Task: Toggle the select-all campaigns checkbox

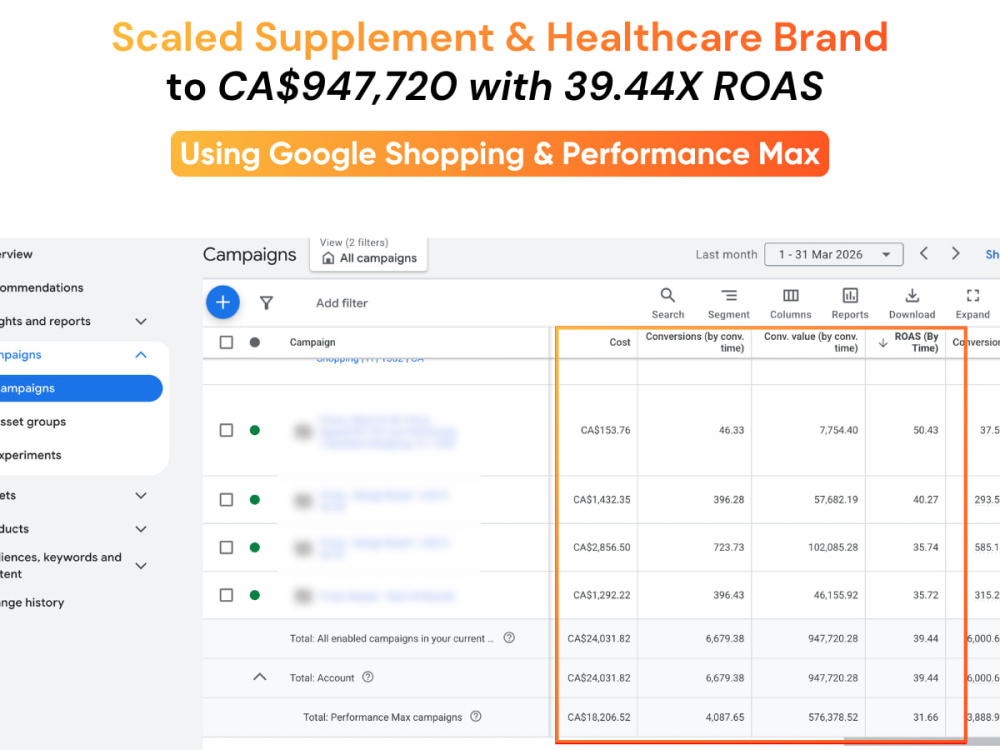Action: point(226,342)
